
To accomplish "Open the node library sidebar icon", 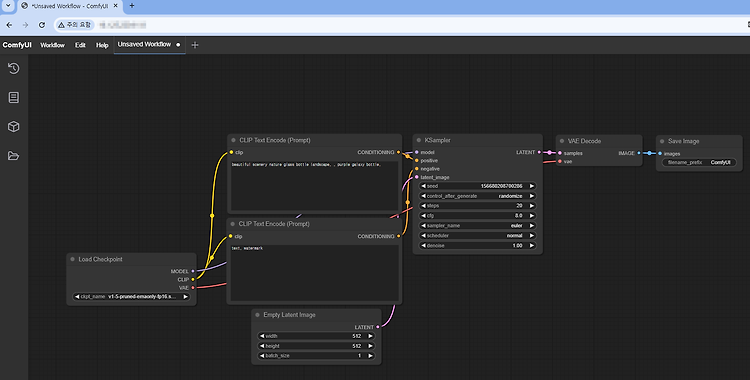I will pos(13,98).
